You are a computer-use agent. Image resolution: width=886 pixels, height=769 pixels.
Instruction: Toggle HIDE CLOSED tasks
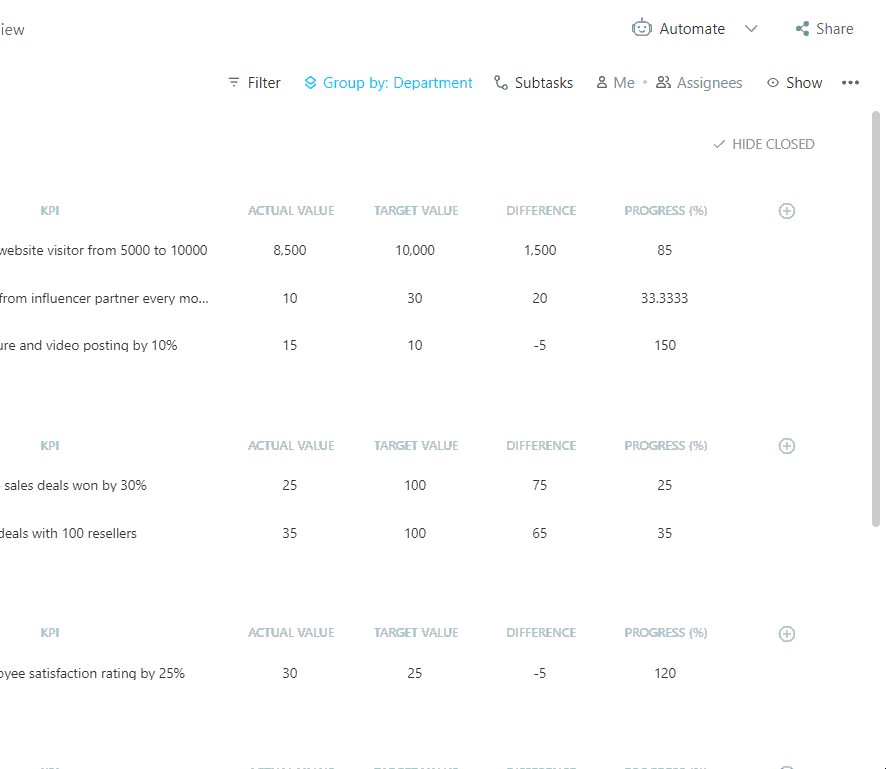click(x=763, y=144)
